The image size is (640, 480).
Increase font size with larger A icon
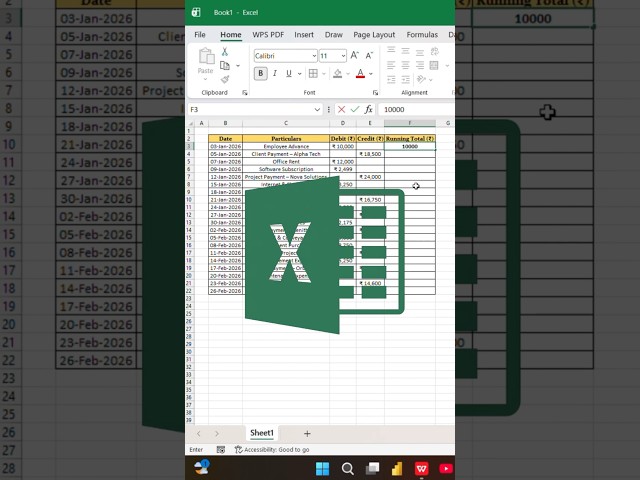pyautogui.click(x=354, y=56)
